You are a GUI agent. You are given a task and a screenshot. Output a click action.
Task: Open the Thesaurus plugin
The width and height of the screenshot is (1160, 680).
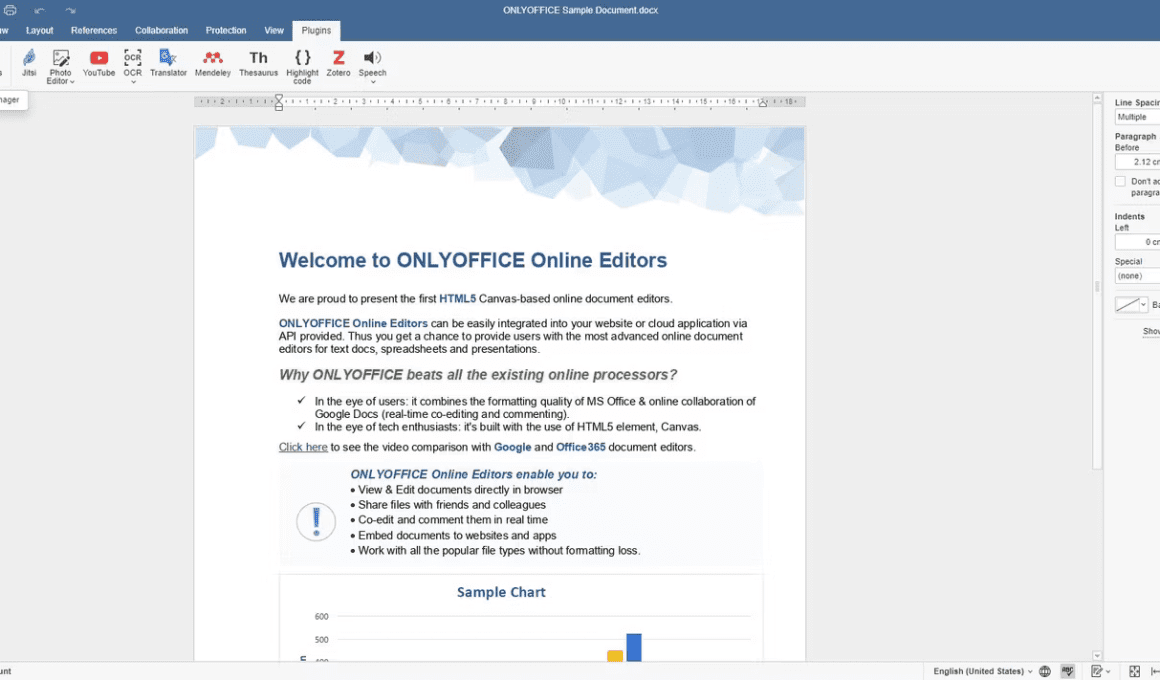tap(258, 63)
